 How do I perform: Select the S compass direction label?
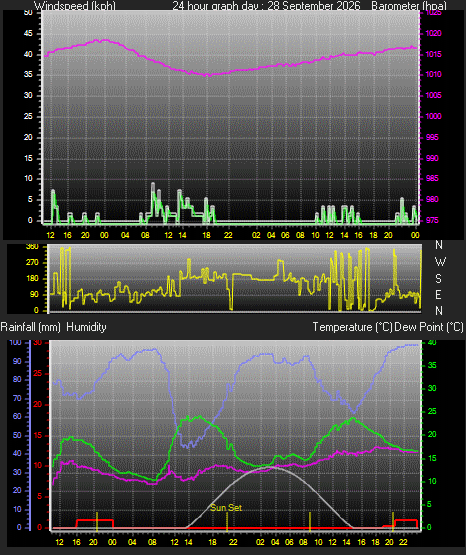pyautogui.click(x=438, y=279)
